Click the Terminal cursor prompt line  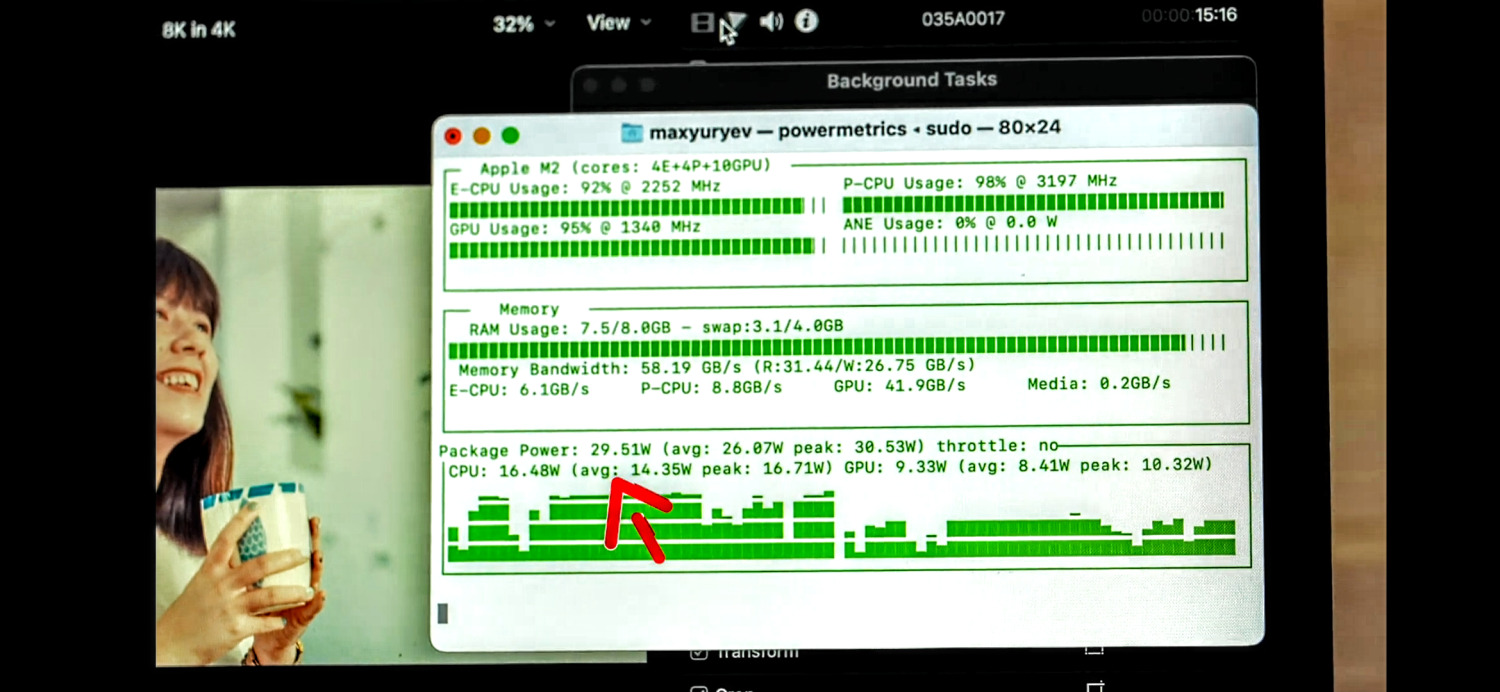[x=443, y=613]
